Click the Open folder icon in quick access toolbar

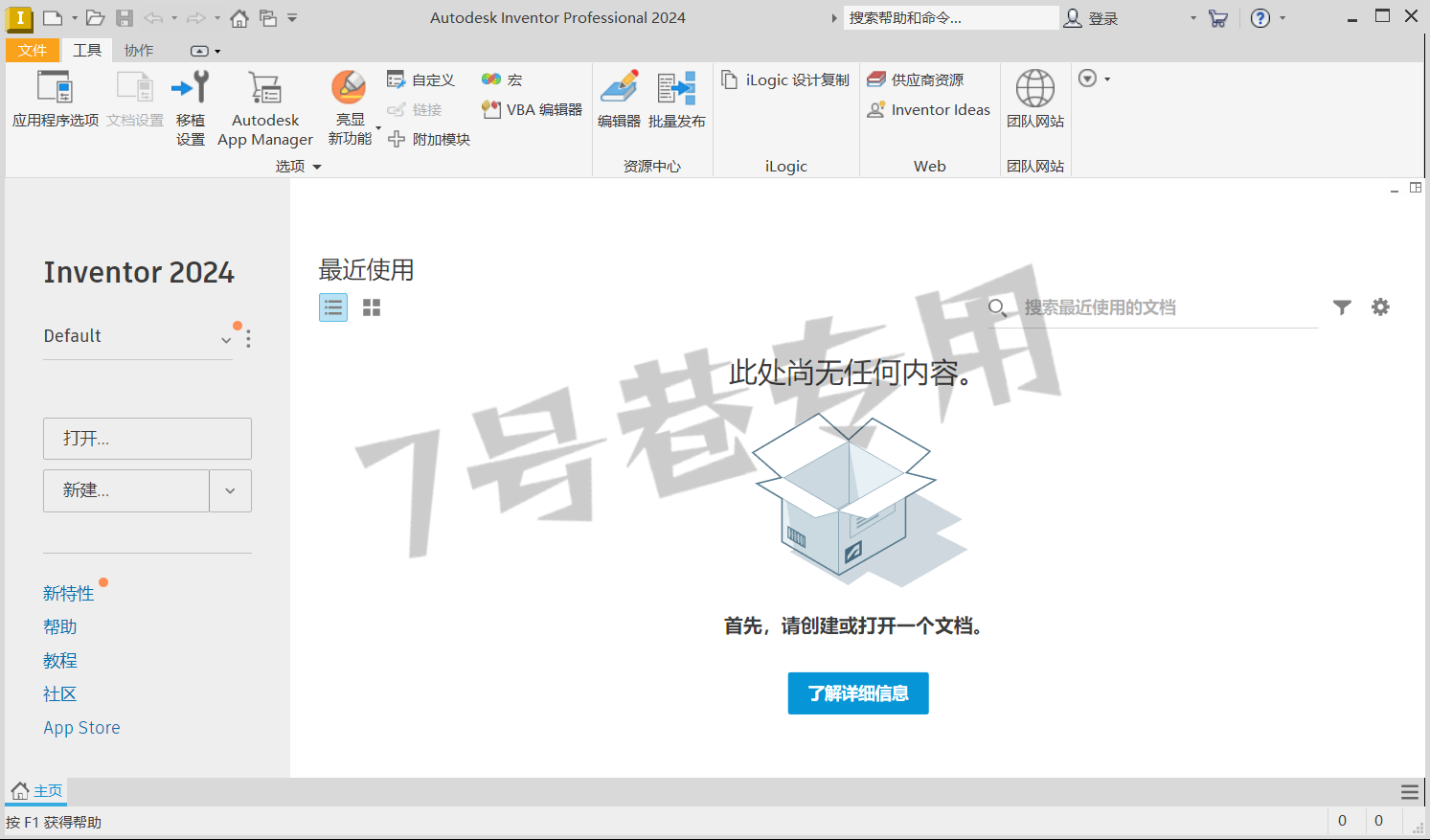click(95, 17)
